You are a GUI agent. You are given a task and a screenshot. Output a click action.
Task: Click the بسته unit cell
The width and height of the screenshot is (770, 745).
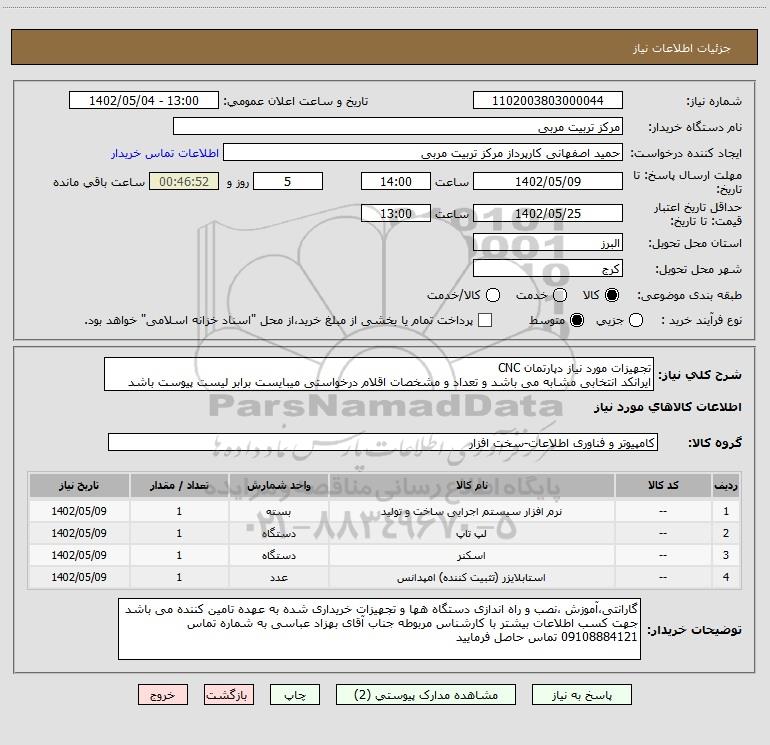pyautogui.click(x=278, y=511)
